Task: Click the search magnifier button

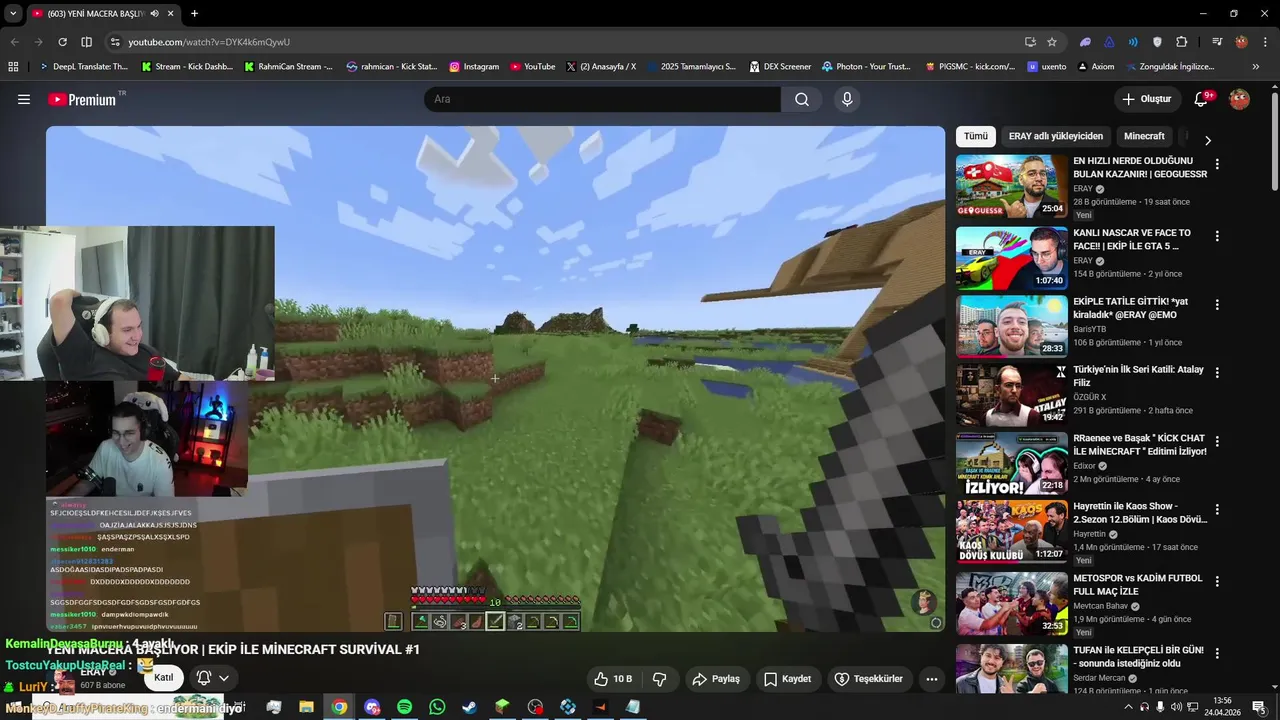Action: pyautogui.click(x=802, y=99)
